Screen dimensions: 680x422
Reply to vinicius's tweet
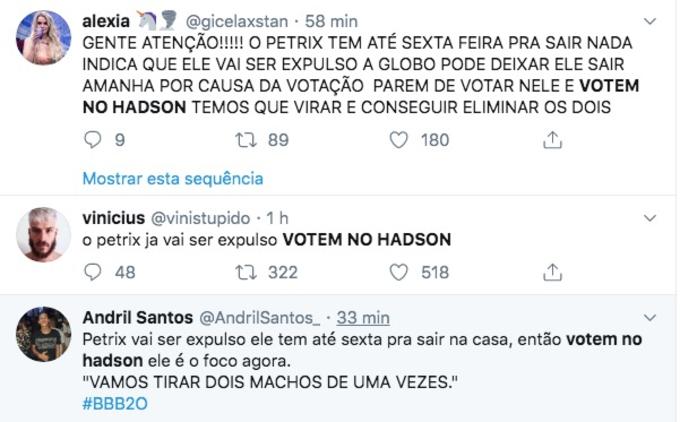93,271
